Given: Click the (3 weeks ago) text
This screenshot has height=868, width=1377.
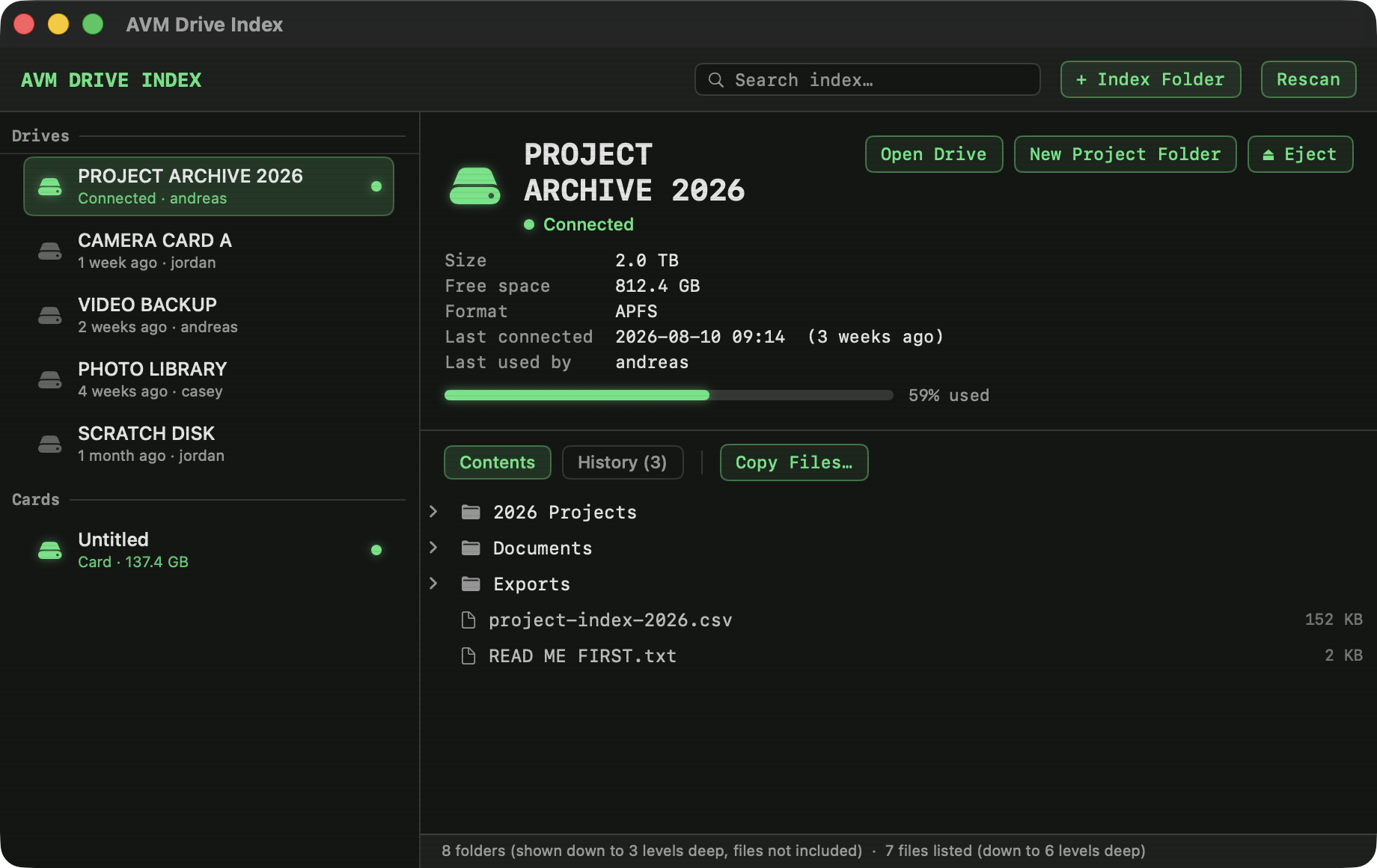Looking at the screenshot, I should [876, 337].
